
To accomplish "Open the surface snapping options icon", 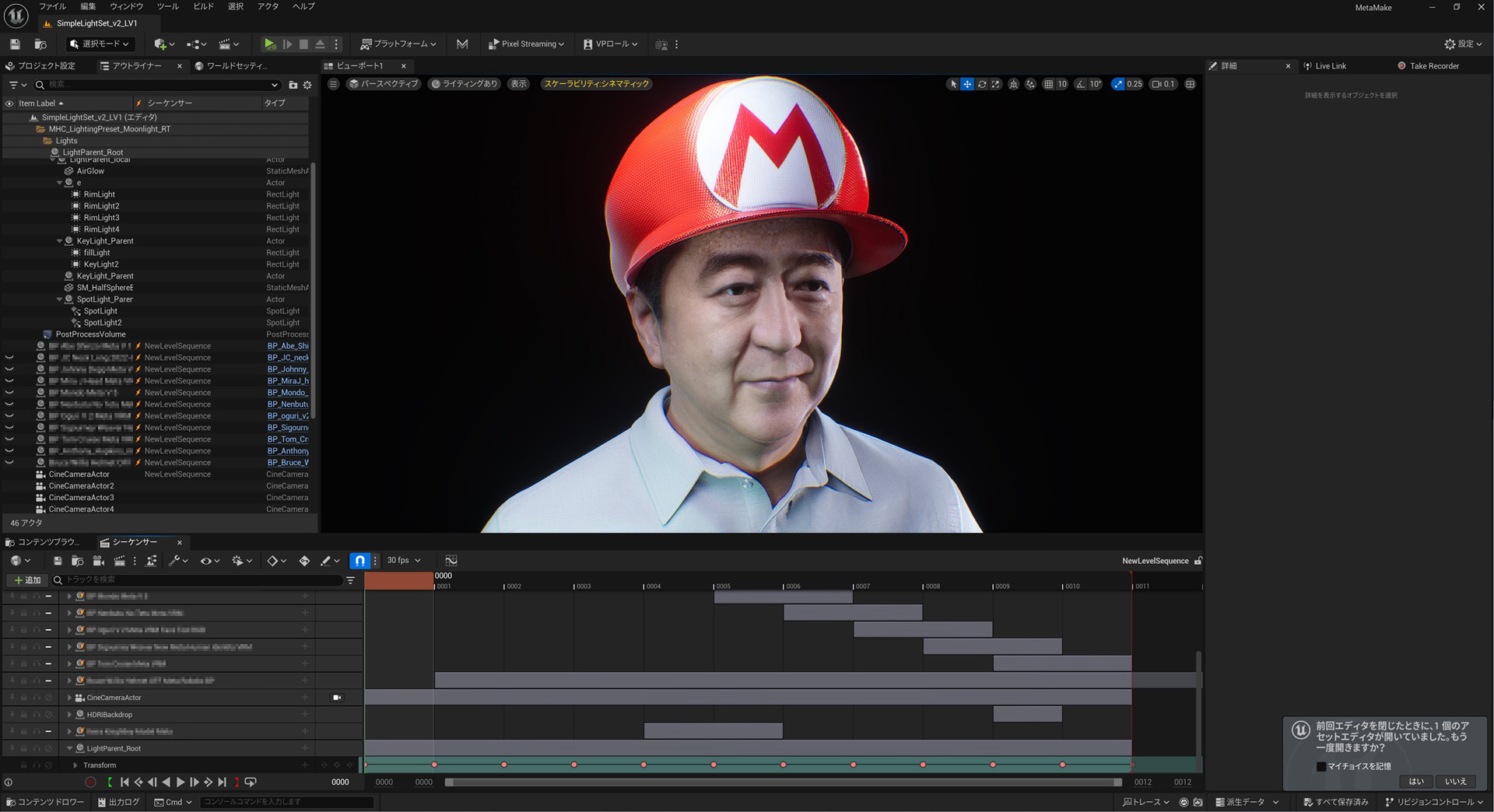I will pos(1030,84).
